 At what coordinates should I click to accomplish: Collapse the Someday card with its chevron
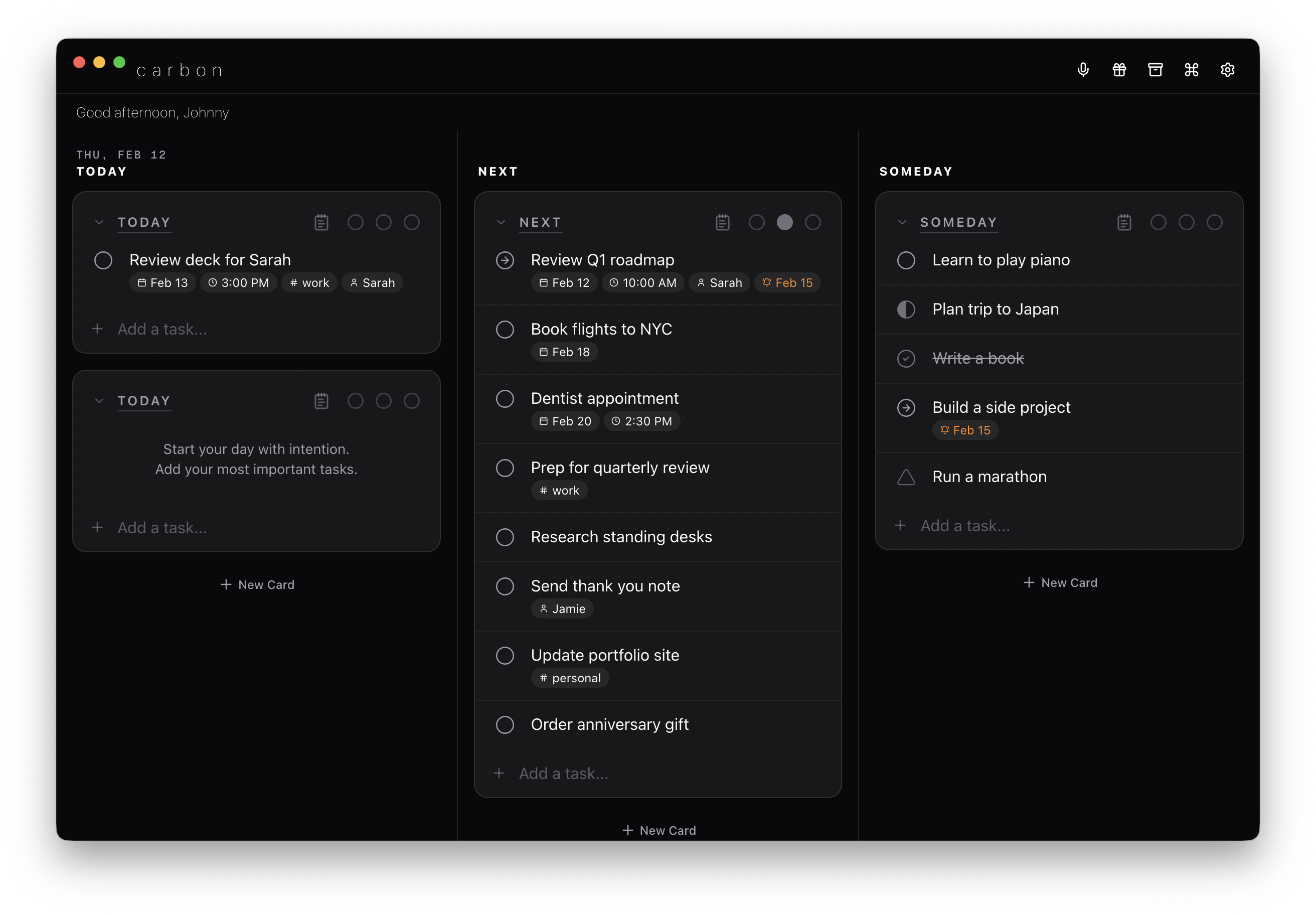(902, 222)
